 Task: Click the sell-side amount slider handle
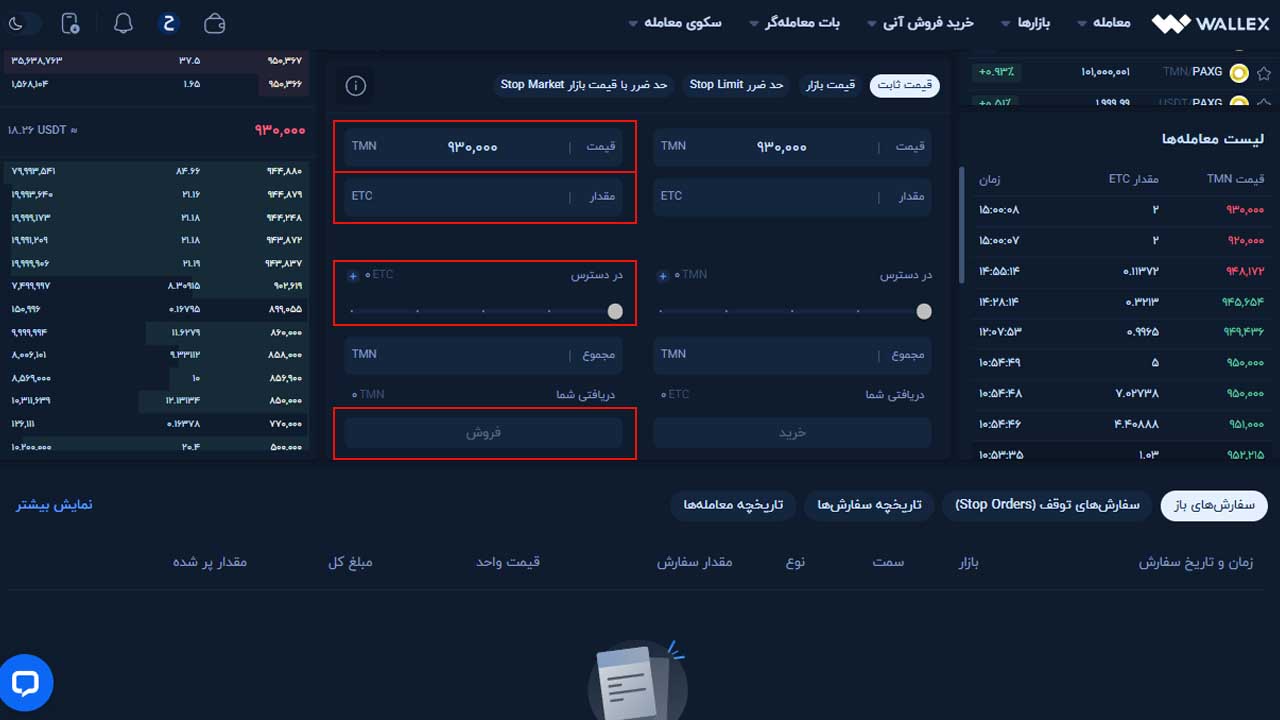[x=615, y=312]
